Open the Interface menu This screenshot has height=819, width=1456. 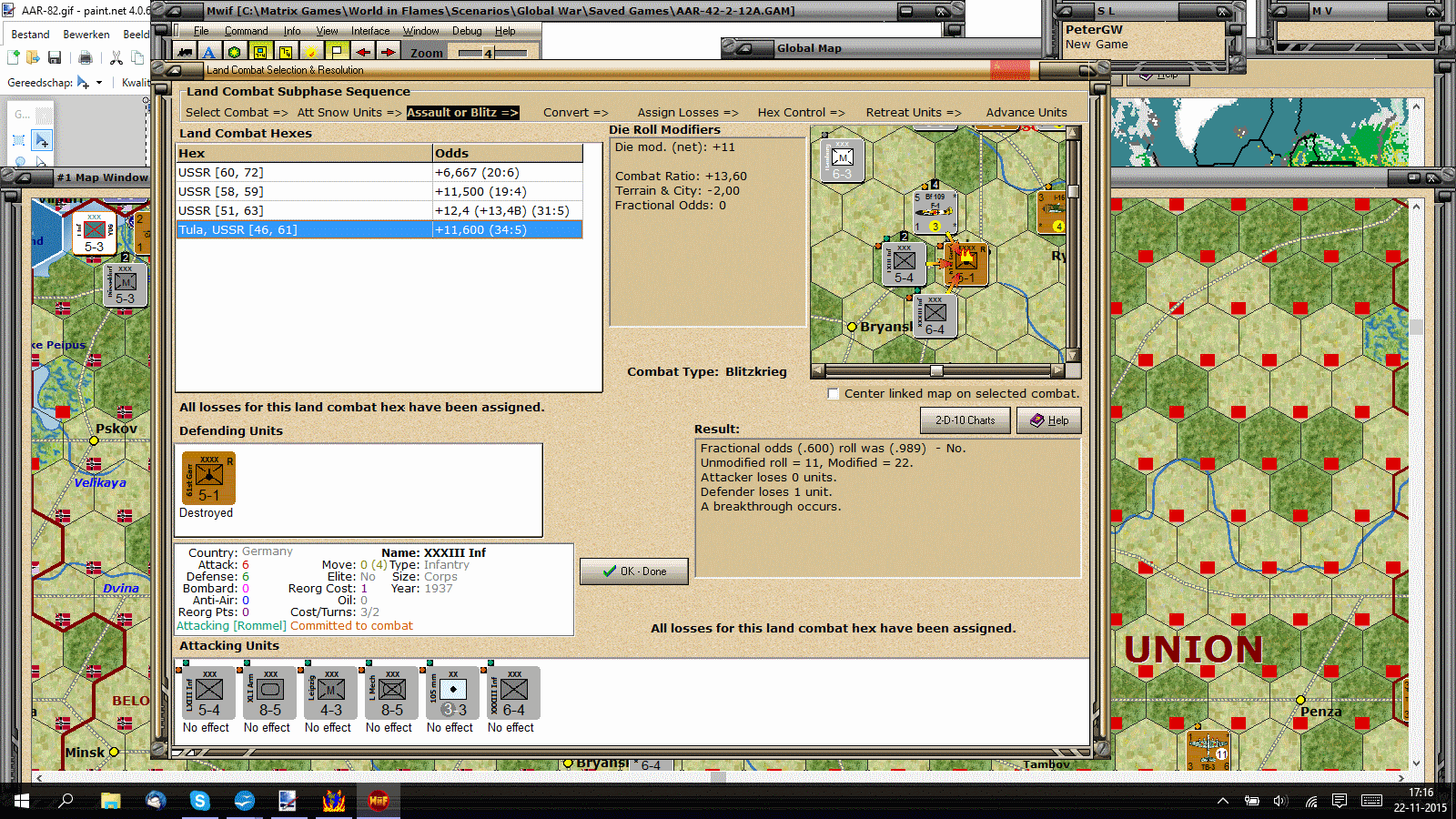point(370,31)
